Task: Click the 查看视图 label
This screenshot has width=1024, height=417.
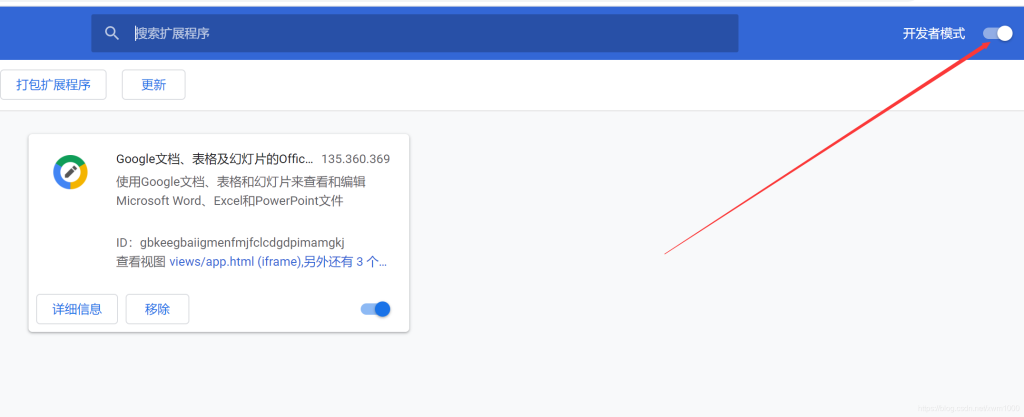Action: (x=140, y=262)
